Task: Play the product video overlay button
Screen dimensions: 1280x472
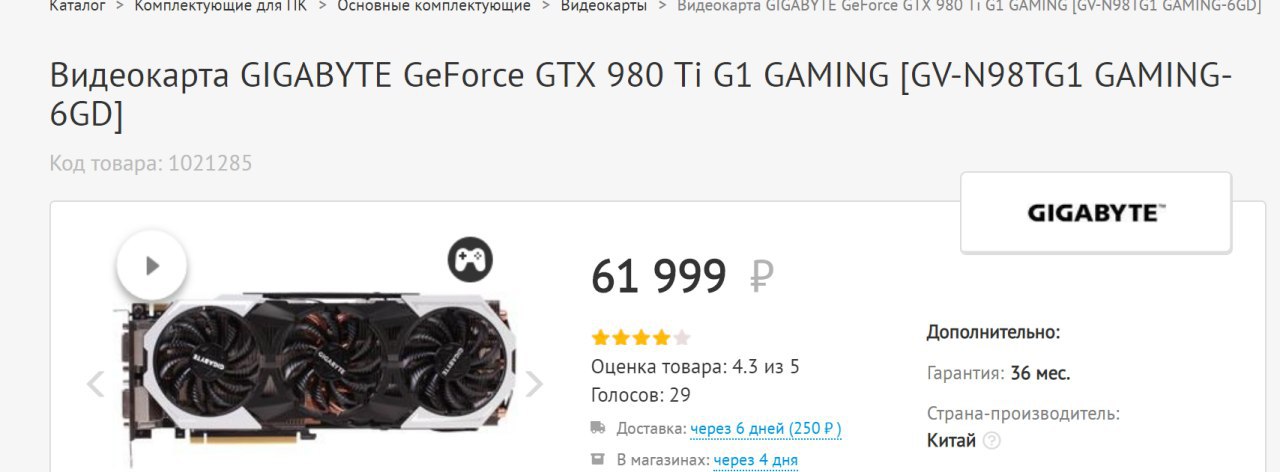Action: [x=152, y=266]
